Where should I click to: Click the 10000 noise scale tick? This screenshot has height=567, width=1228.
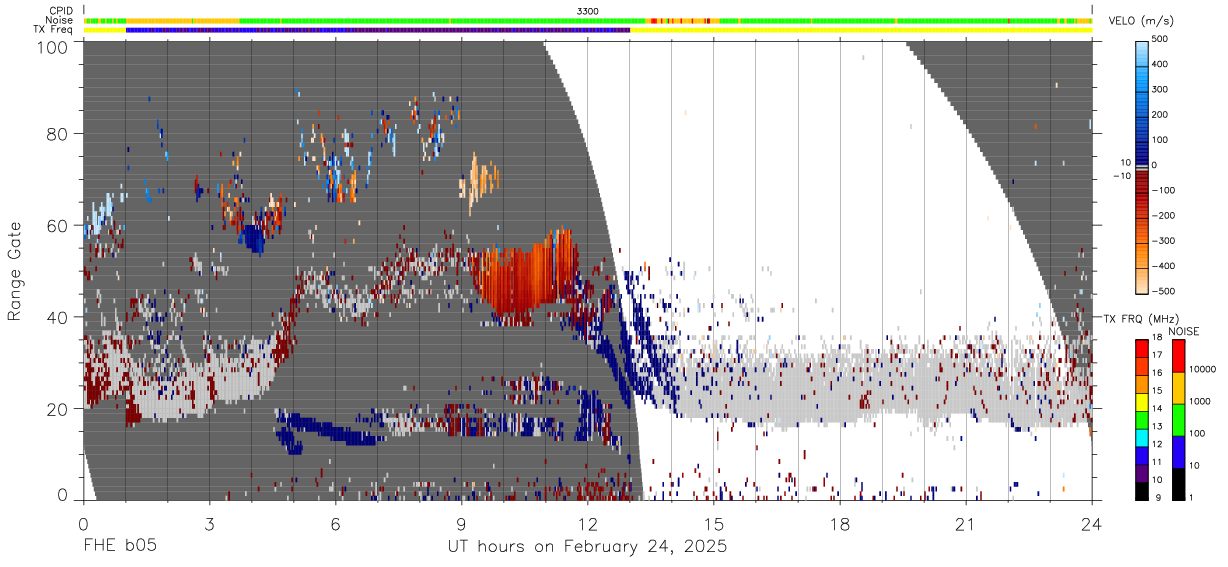(x=1204, y=370)
